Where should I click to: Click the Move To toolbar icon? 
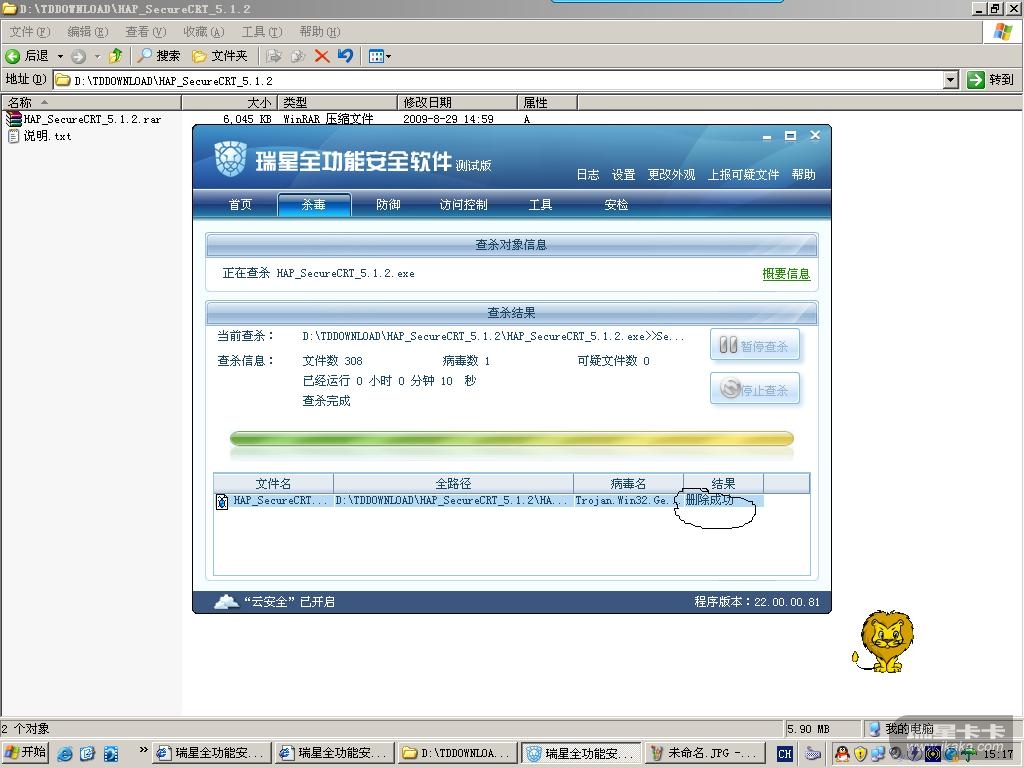click(x=274, y=56)
